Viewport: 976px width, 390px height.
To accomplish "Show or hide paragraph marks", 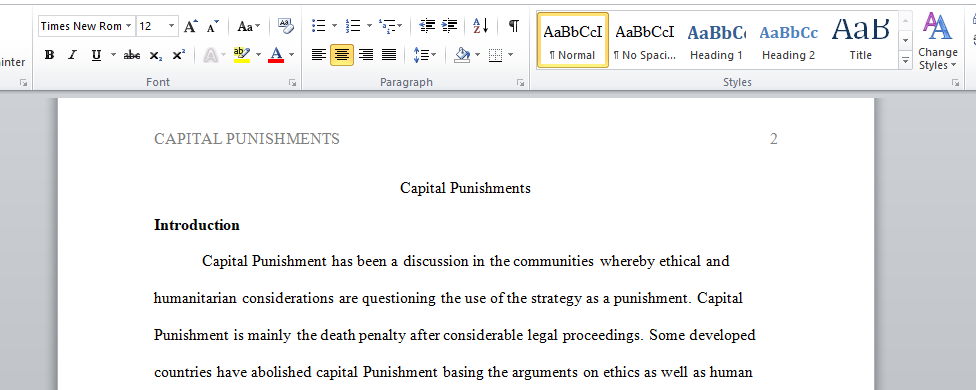I will pos(514,26).
